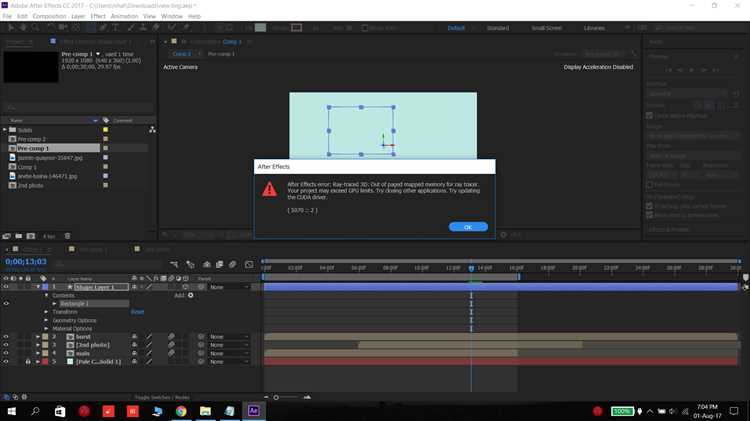Expand Material Options
The image size is (750, 421).
pos(46,329)
